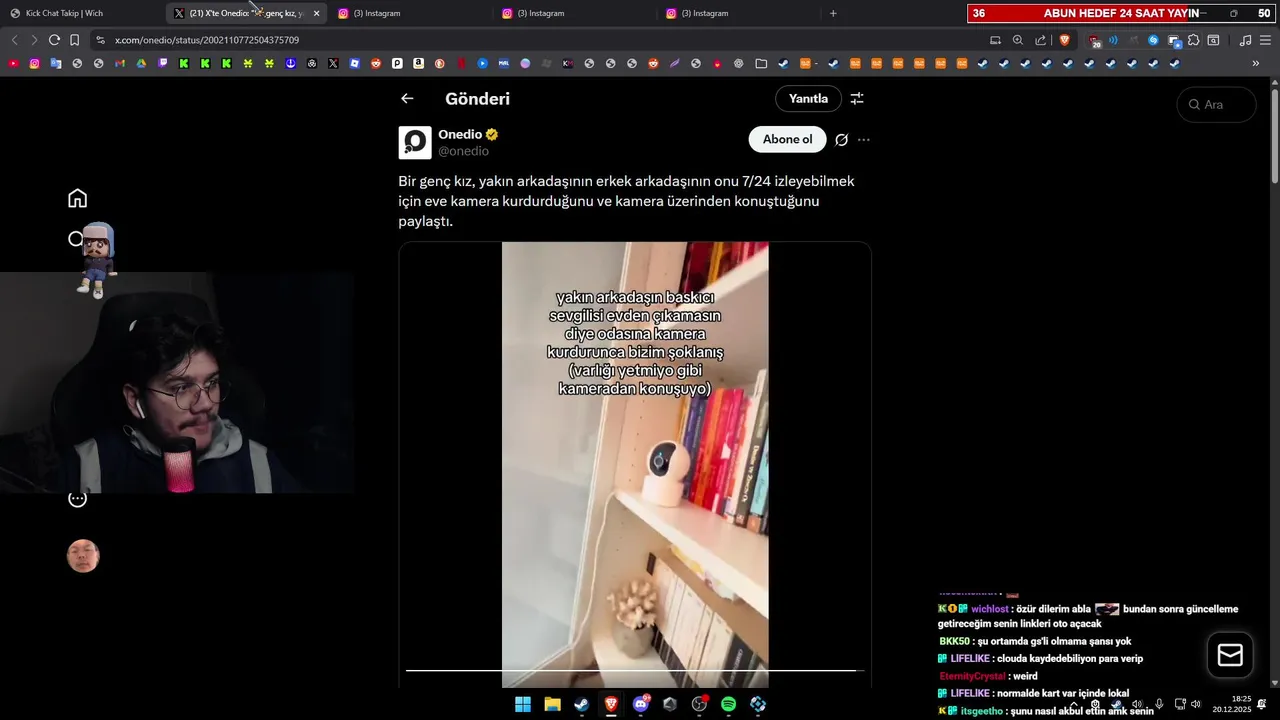The image size is (1280, 720).
Task: Open the X messages envelope icon
Action: click(x=1230, y=655)
